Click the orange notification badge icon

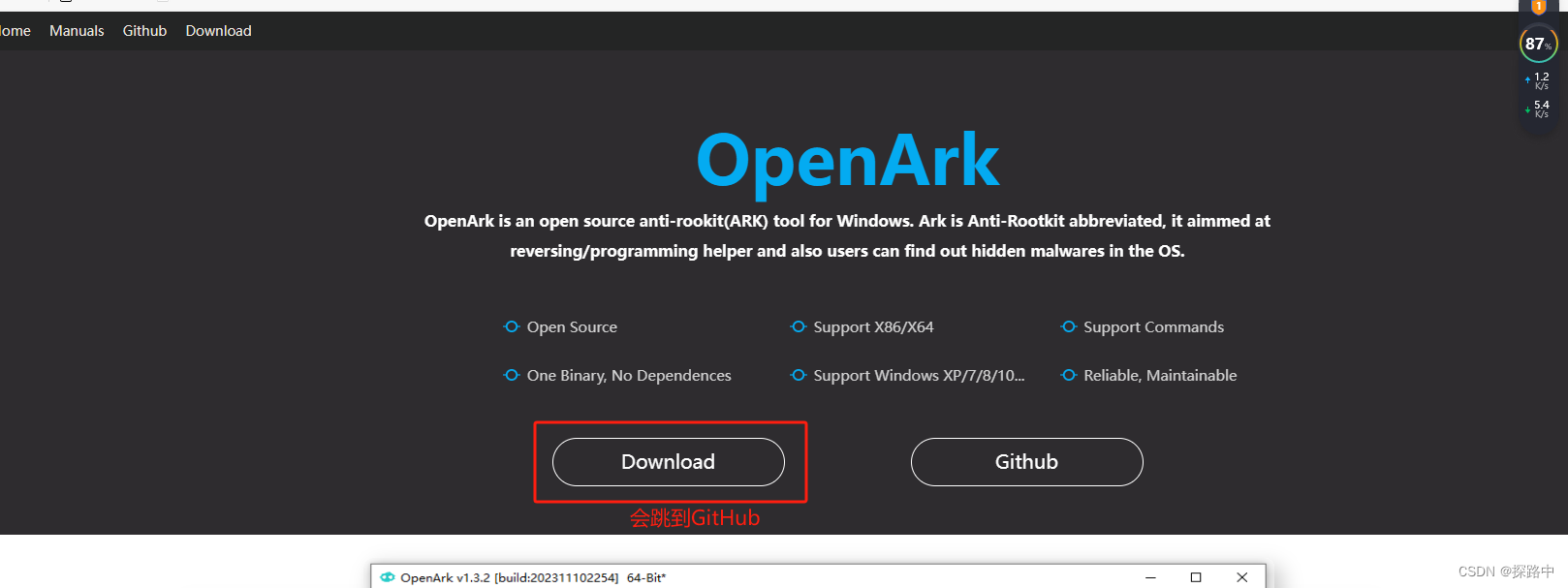pyautogui.click(x=1539, y=6)
